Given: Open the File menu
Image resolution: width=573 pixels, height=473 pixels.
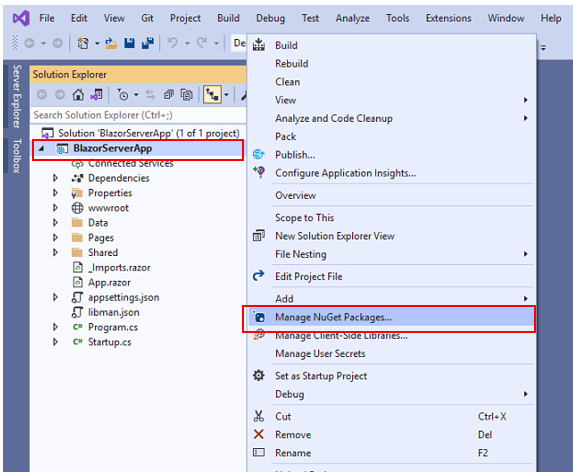Looking at the screenshot, I should [x=47, y=18].
